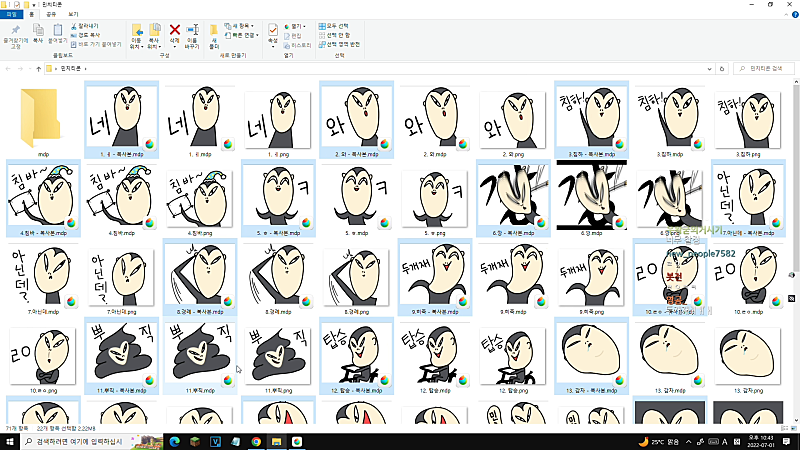Click the folder search input field
Image resolution: width=800 pixels, height=450 pixels.
pyautogui.click(x=762, y=69)
